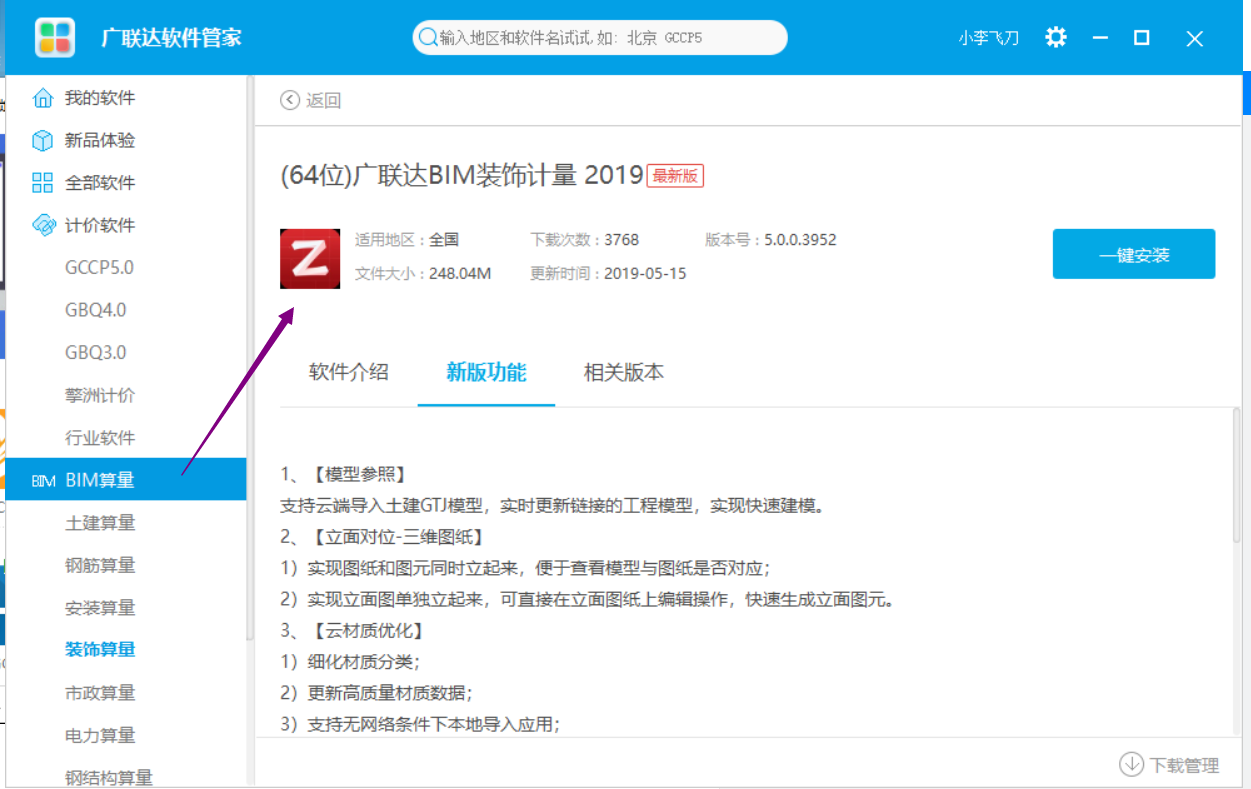Click the red Z software icon
Screen dimensions: 1251x789
310,258
